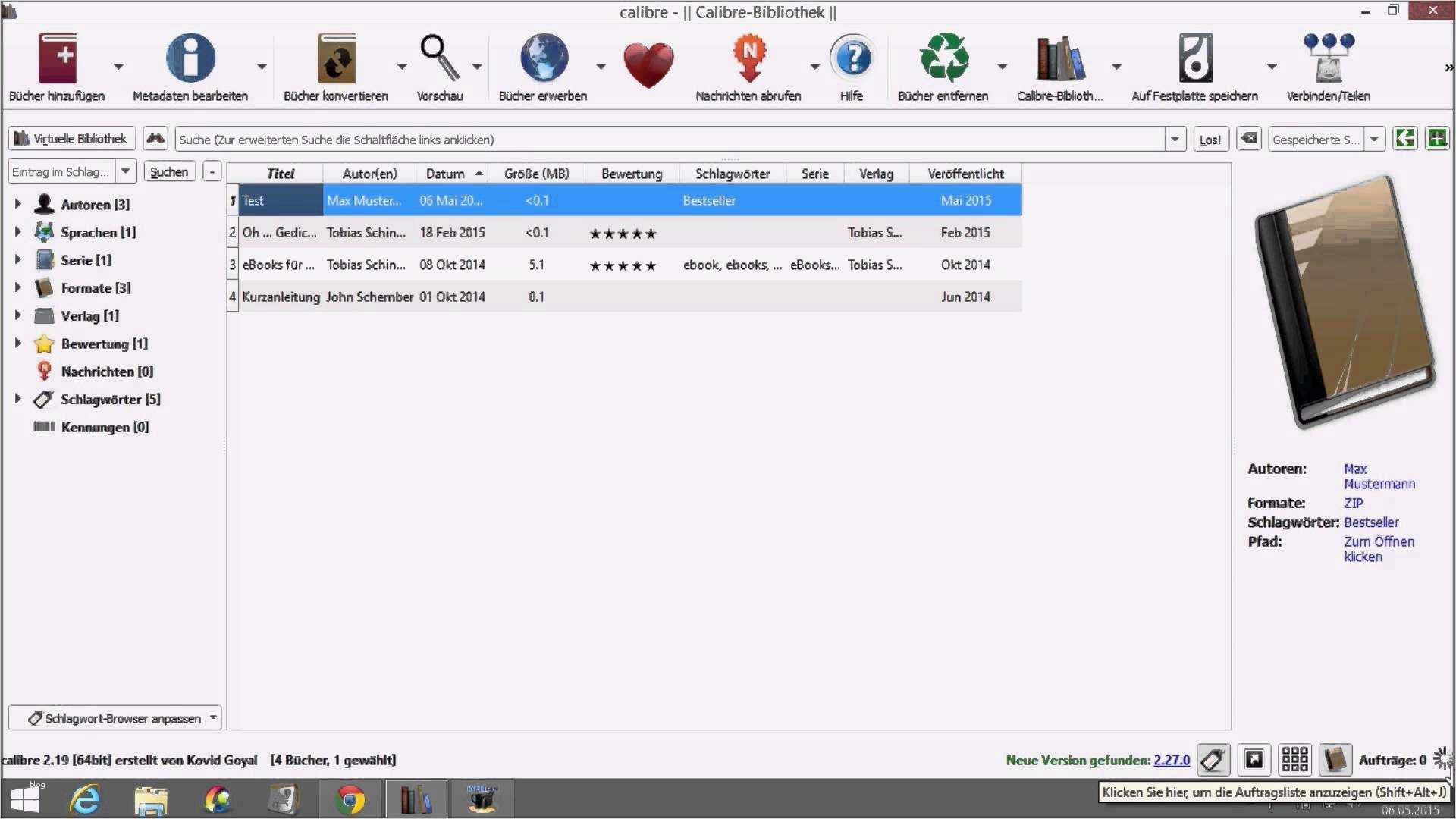
Task: Sort by the Titel column header
Action: tap(280, 174)
